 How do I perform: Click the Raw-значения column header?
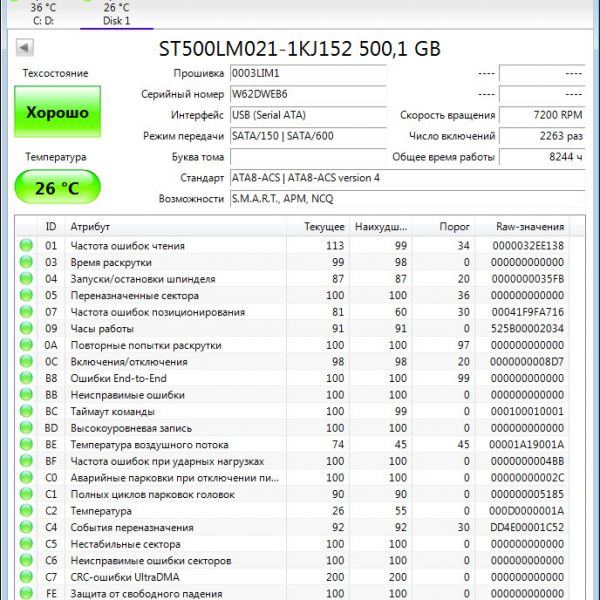pyautogui.click(x=522, y=227)
